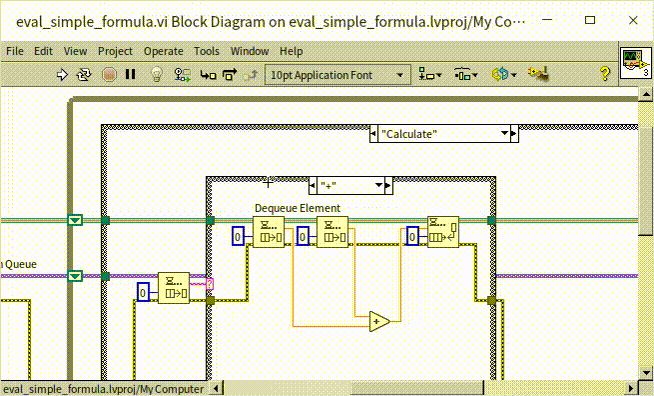Viewport: 654px width, 396px height.
Task: Open the Tools menu
Action: point(206,51)
